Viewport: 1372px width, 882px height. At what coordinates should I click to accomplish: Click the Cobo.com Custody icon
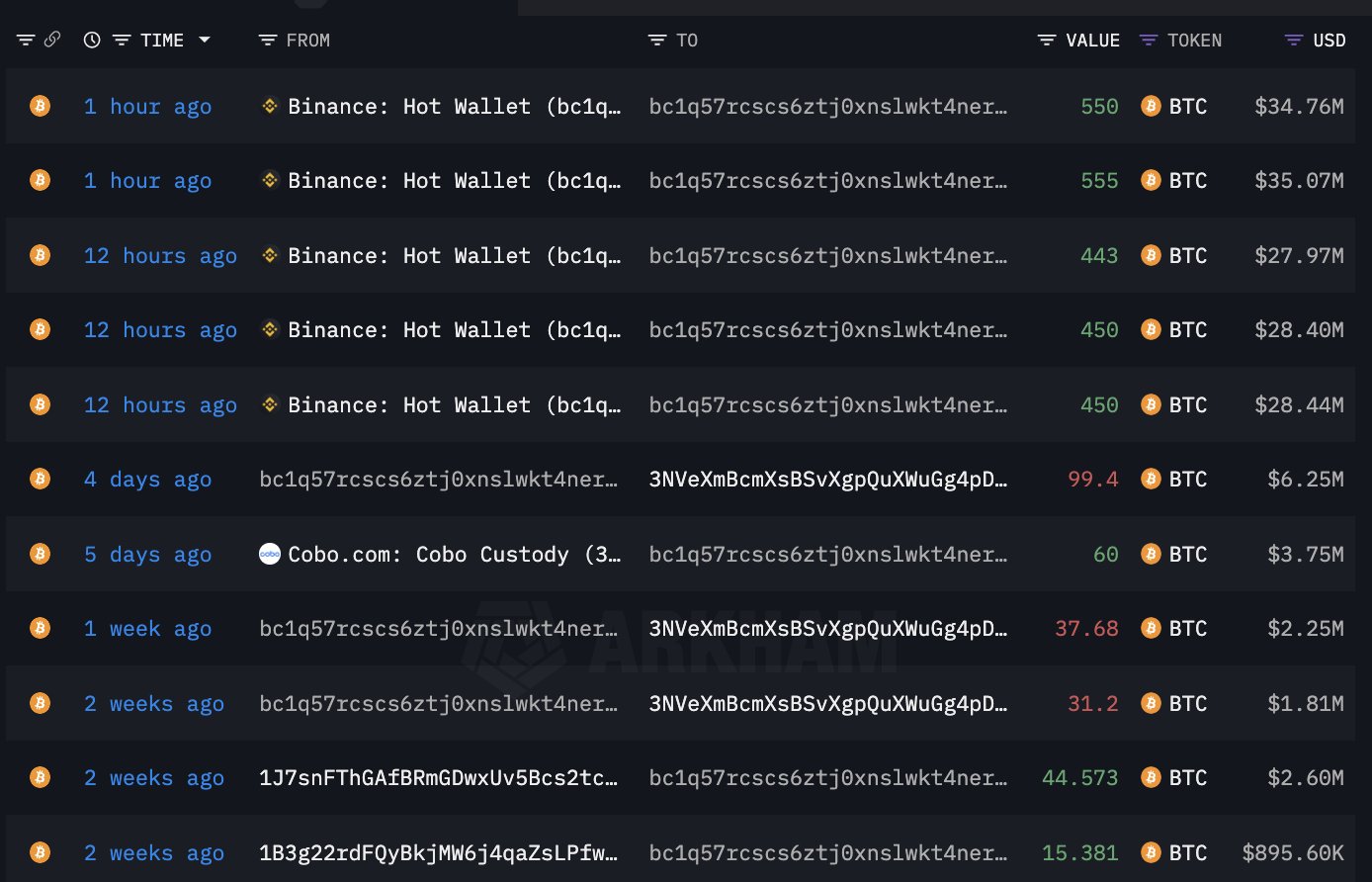pos(269,554)
